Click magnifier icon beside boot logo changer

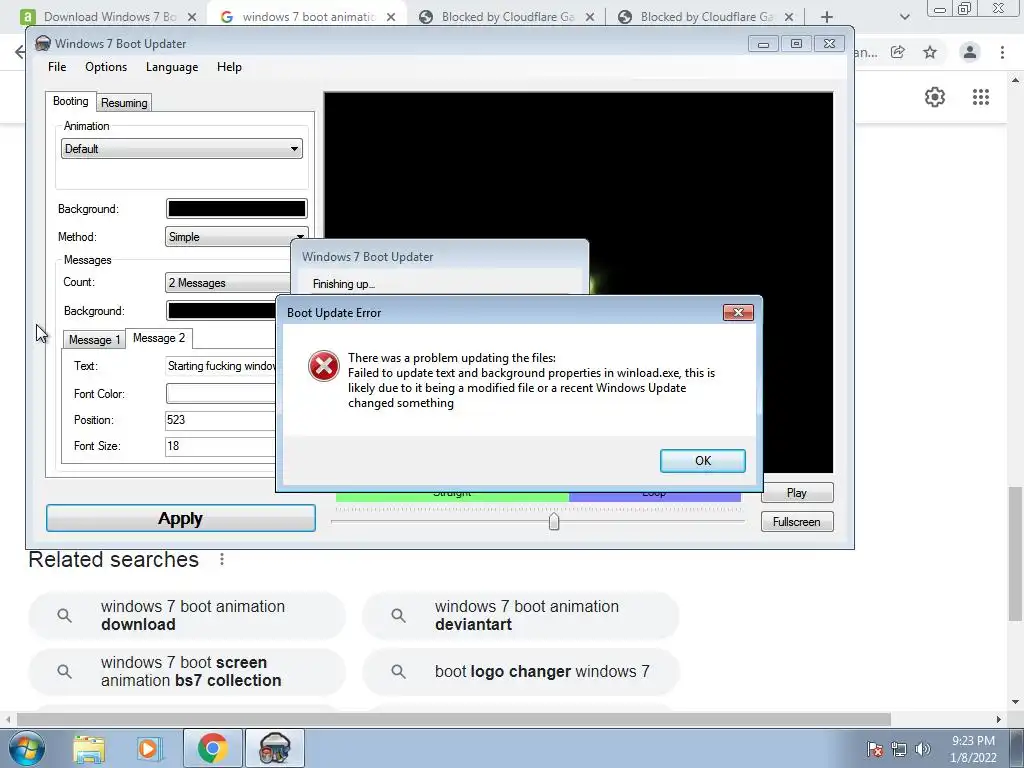click(x=398, y=671)
